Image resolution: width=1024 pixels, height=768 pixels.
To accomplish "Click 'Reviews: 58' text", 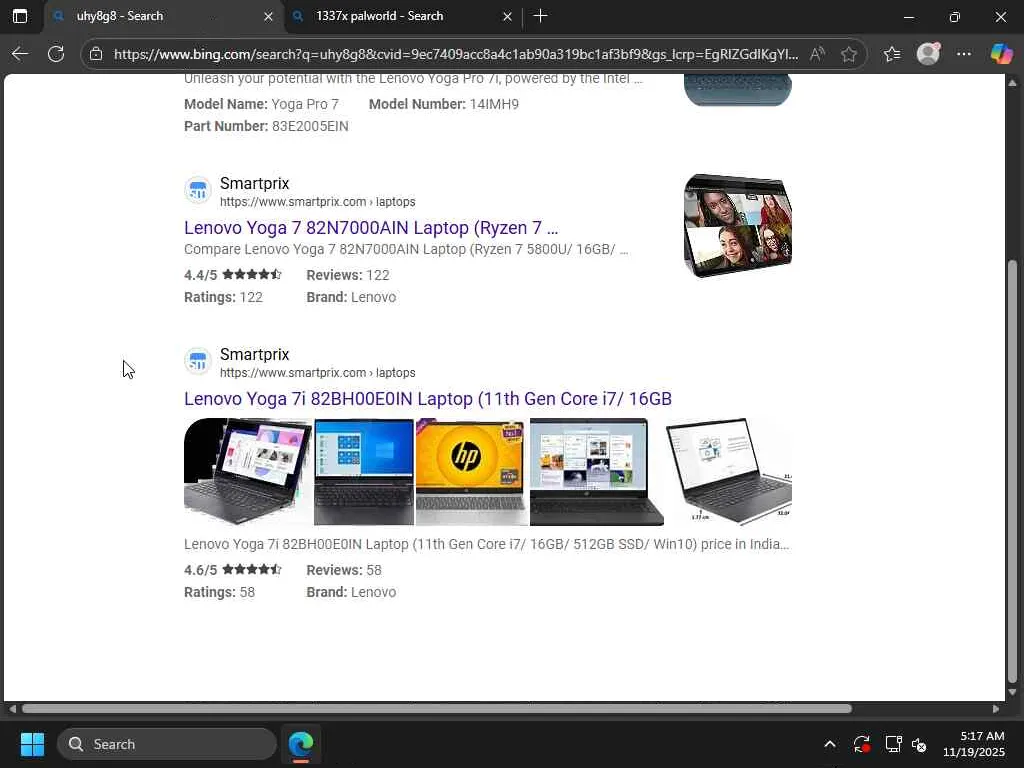I will click(x=344, y=570).
